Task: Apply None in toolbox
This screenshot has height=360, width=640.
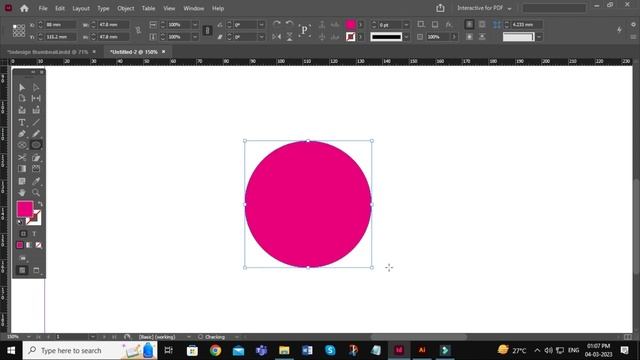Action: point(38,245)
